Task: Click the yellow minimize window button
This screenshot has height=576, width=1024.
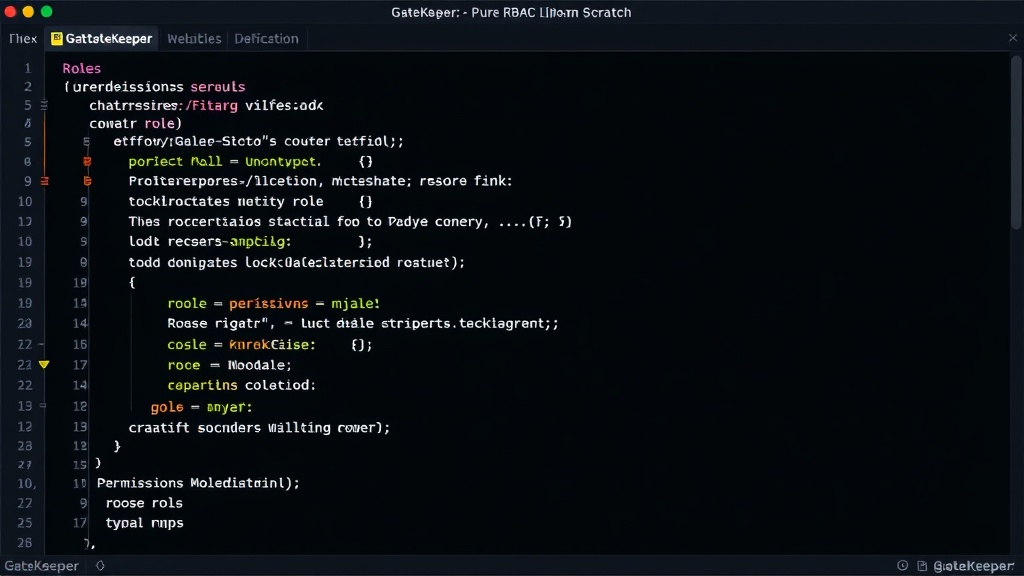Action: pyautogui.click(x=28, y=12)
